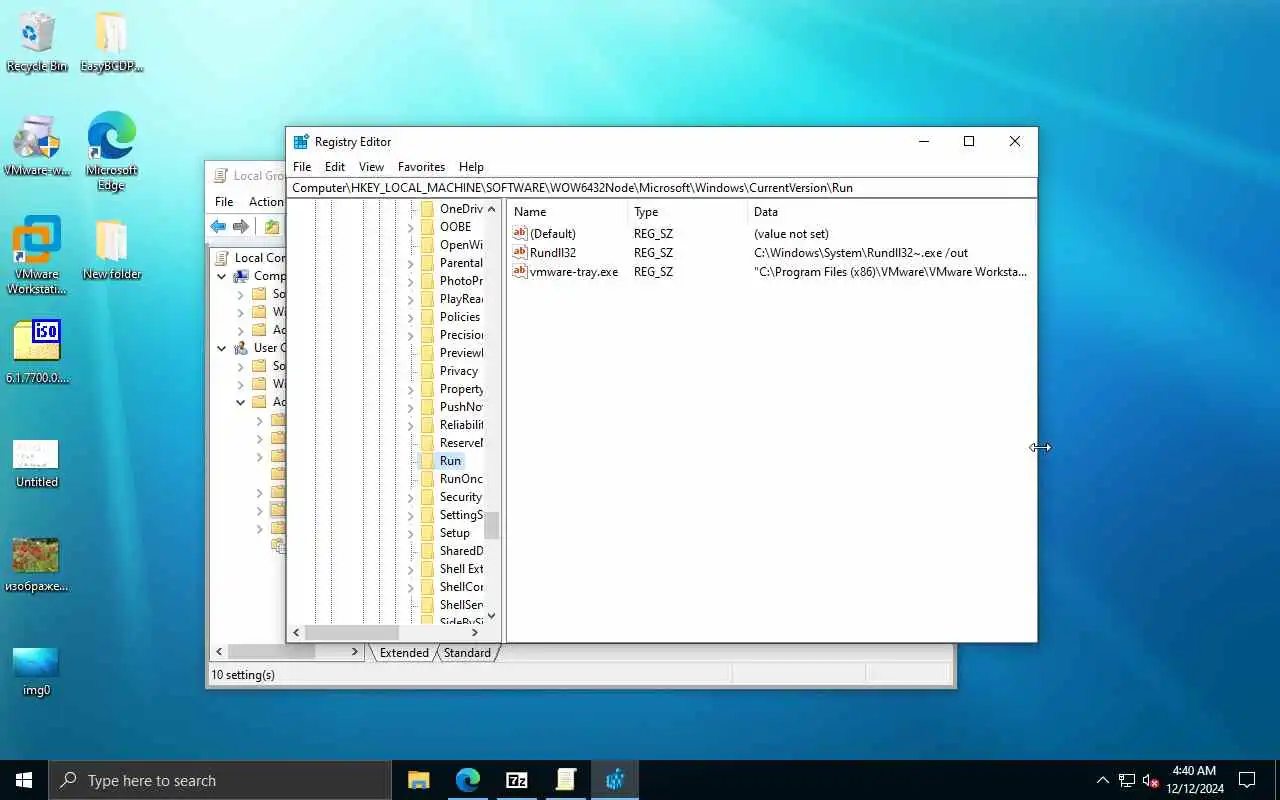Click the registry address bar path
The width and height of the screenshot is (1280, 800).
[662, 187]
